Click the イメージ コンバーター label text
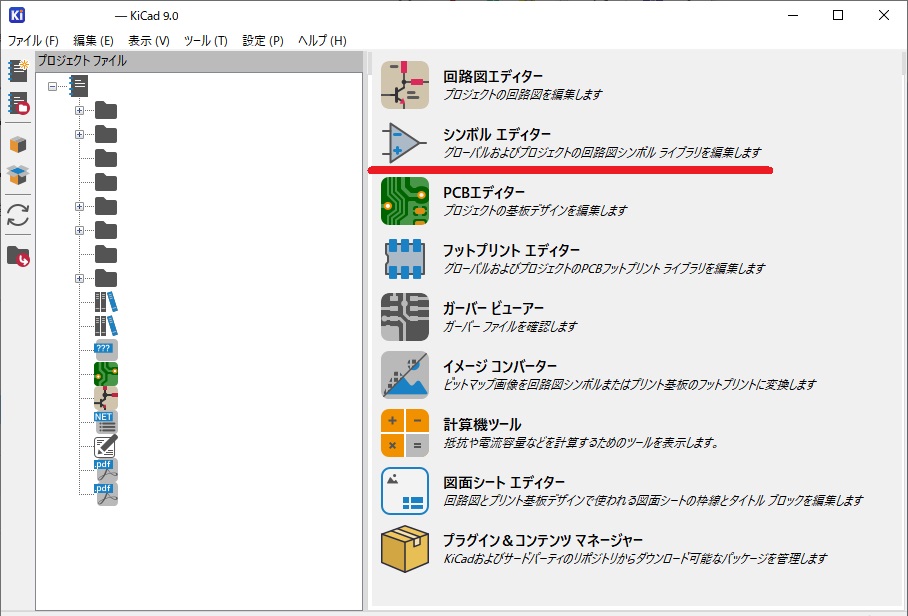Viewport: 908px width, 616px height. [x=500, y=366]
